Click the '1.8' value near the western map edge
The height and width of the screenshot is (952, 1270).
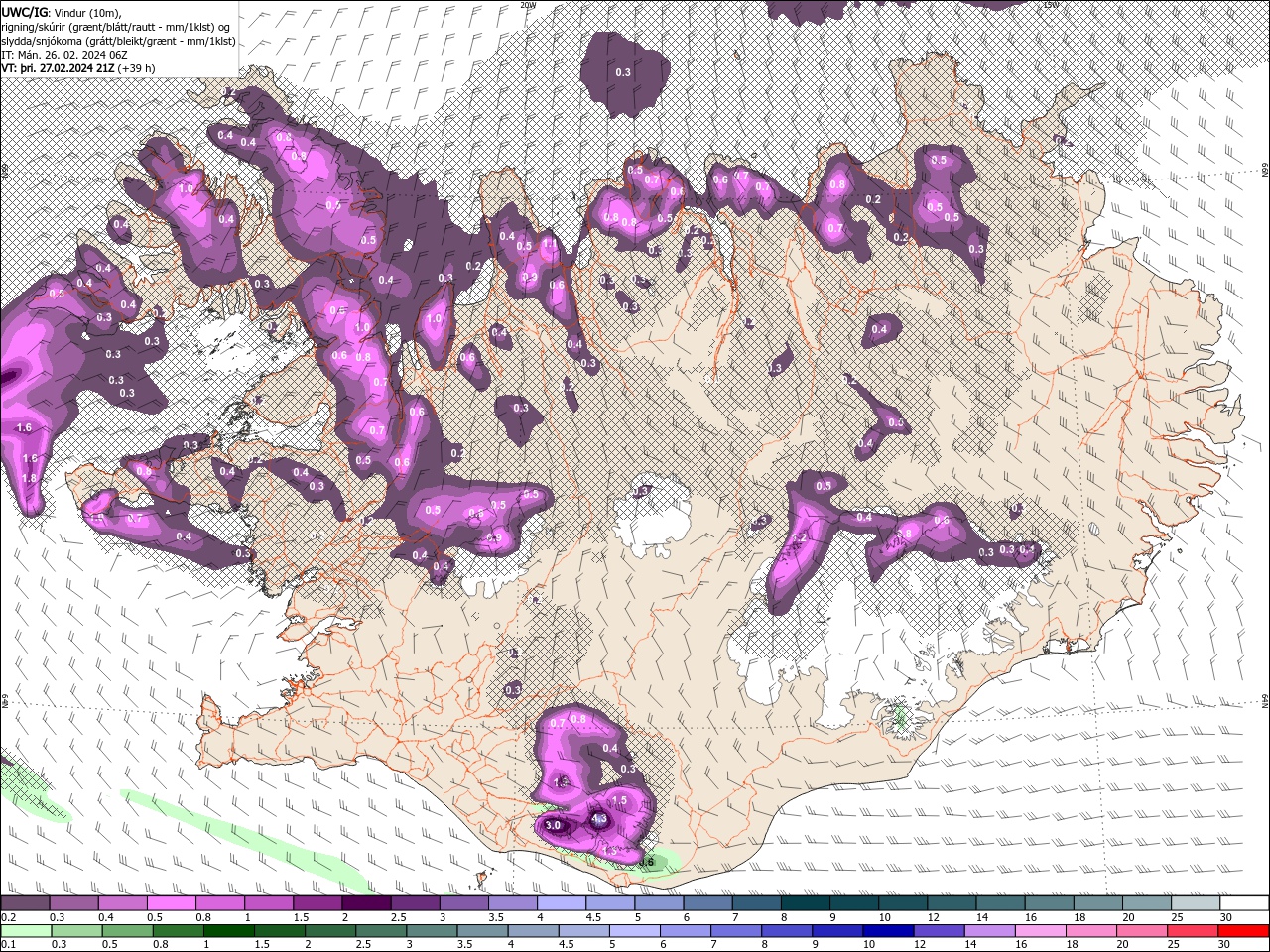[29, 478]
